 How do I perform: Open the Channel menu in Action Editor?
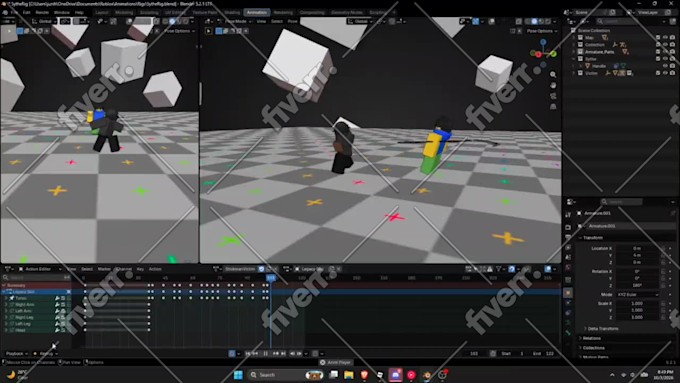point(124,269)
